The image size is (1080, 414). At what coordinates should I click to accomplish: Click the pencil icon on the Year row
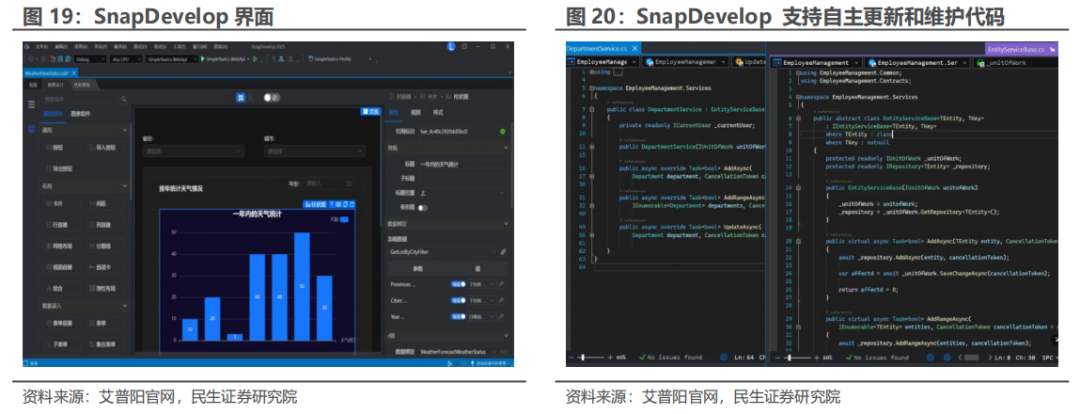(x=501, y=317)
